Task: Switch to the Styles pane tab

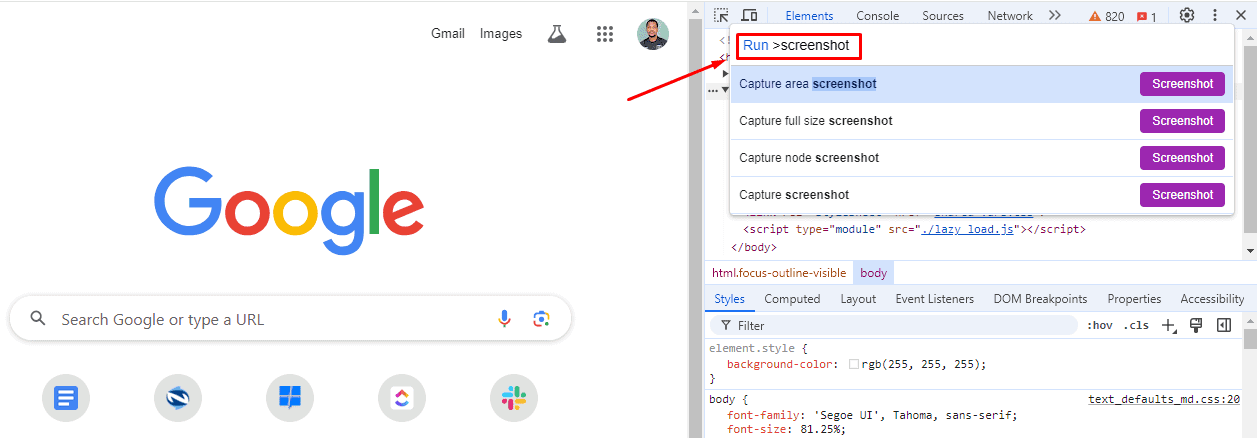Action: click(x=729, y=299)
